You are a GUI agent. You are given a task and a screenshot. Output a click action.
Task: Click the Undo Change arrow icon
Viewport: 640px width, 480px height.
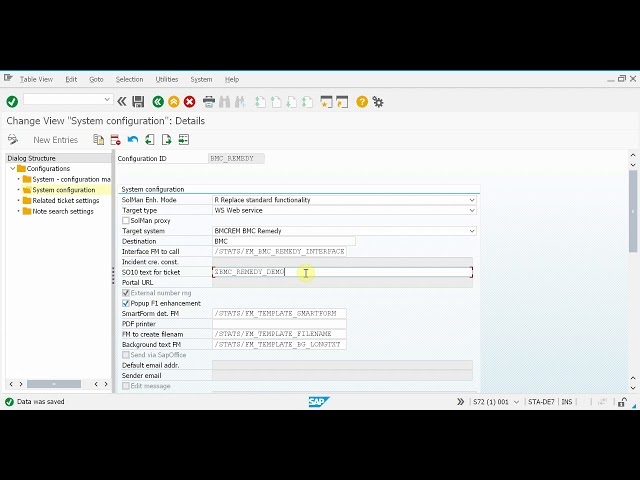[133, 140]
